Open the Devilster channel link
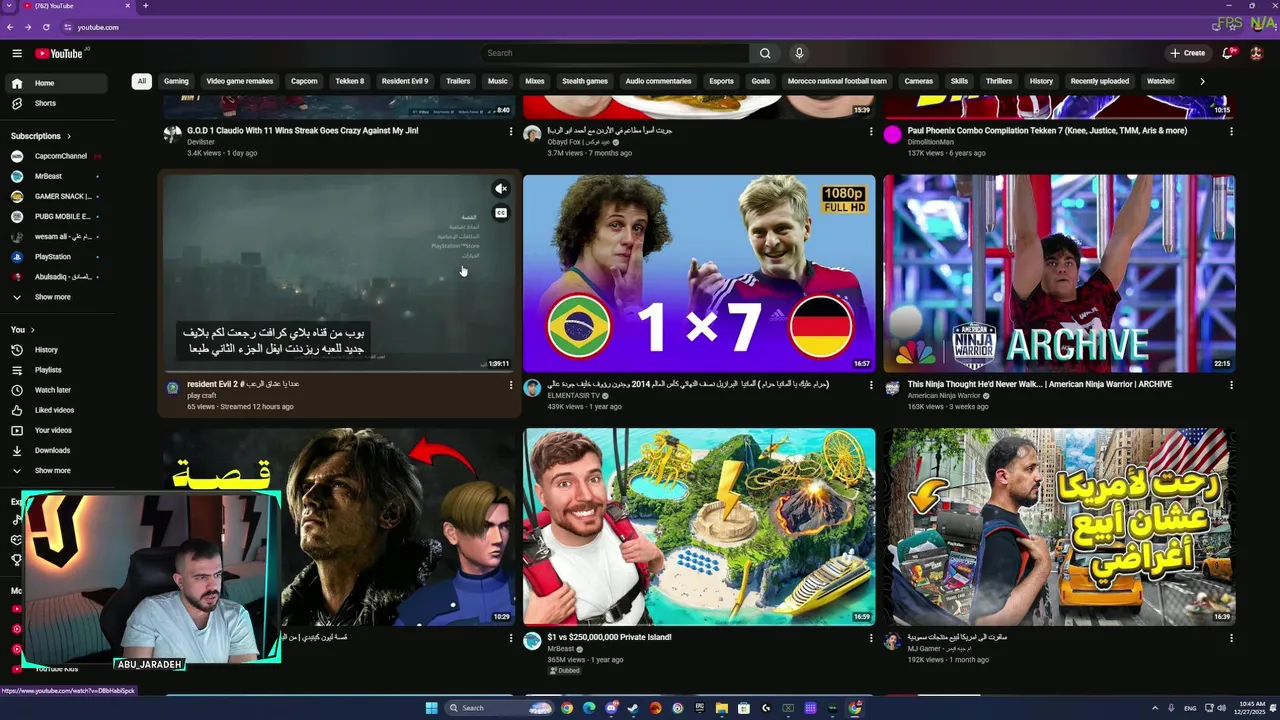The height and width of the screenshot is (720, 1280). pos(201,142)
